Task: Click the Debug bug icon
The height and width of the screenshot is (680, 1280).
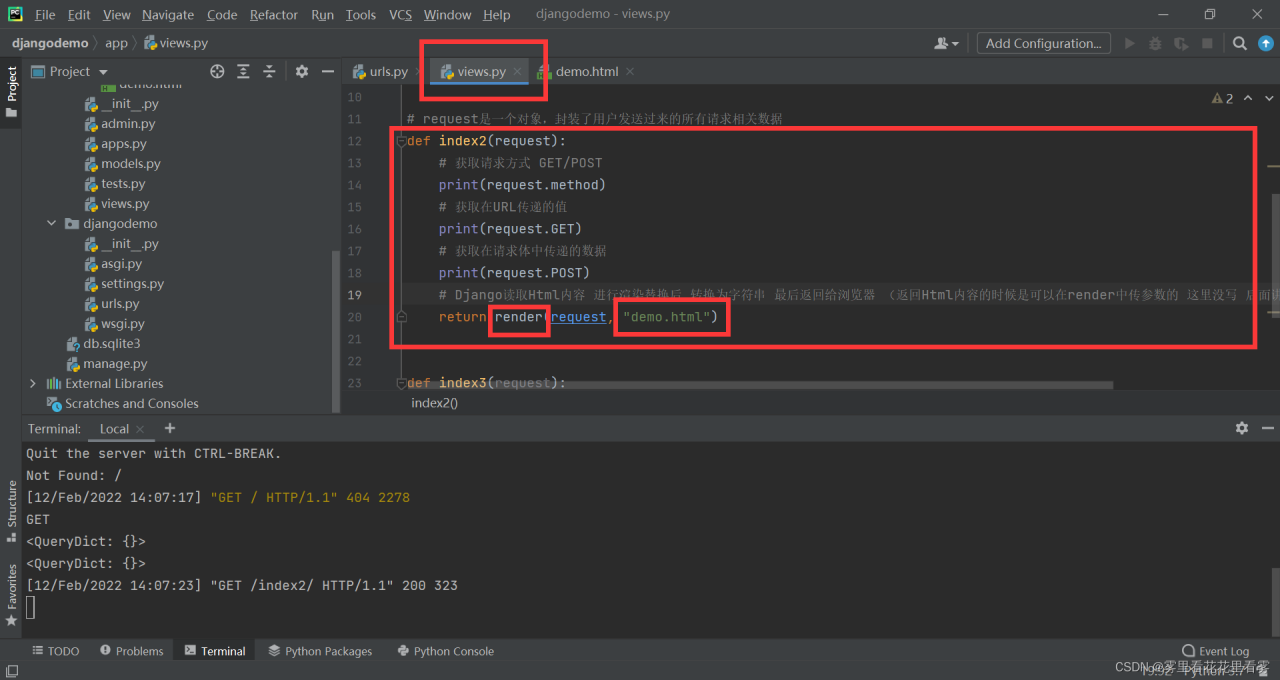Action: click(x=1155, y=43)
